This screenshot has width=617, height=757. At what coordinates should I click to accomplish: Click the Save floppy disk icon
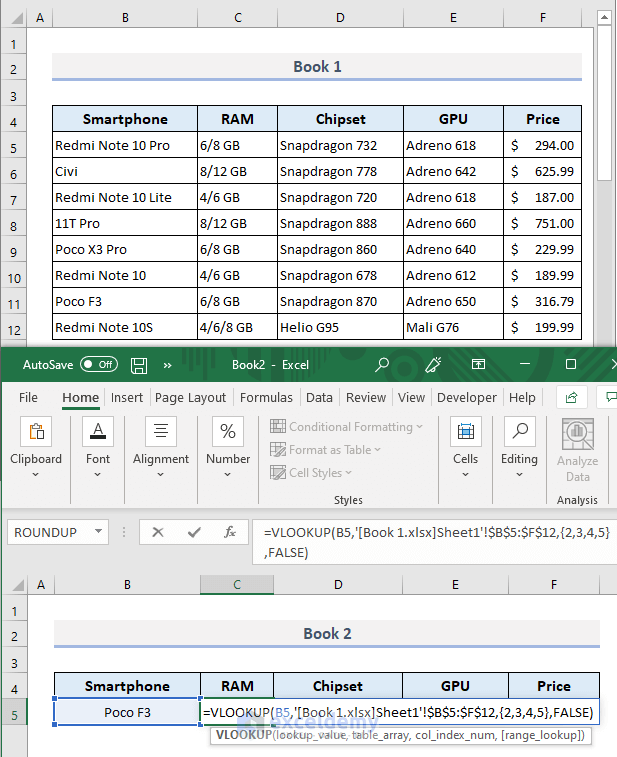coord(140,365)
